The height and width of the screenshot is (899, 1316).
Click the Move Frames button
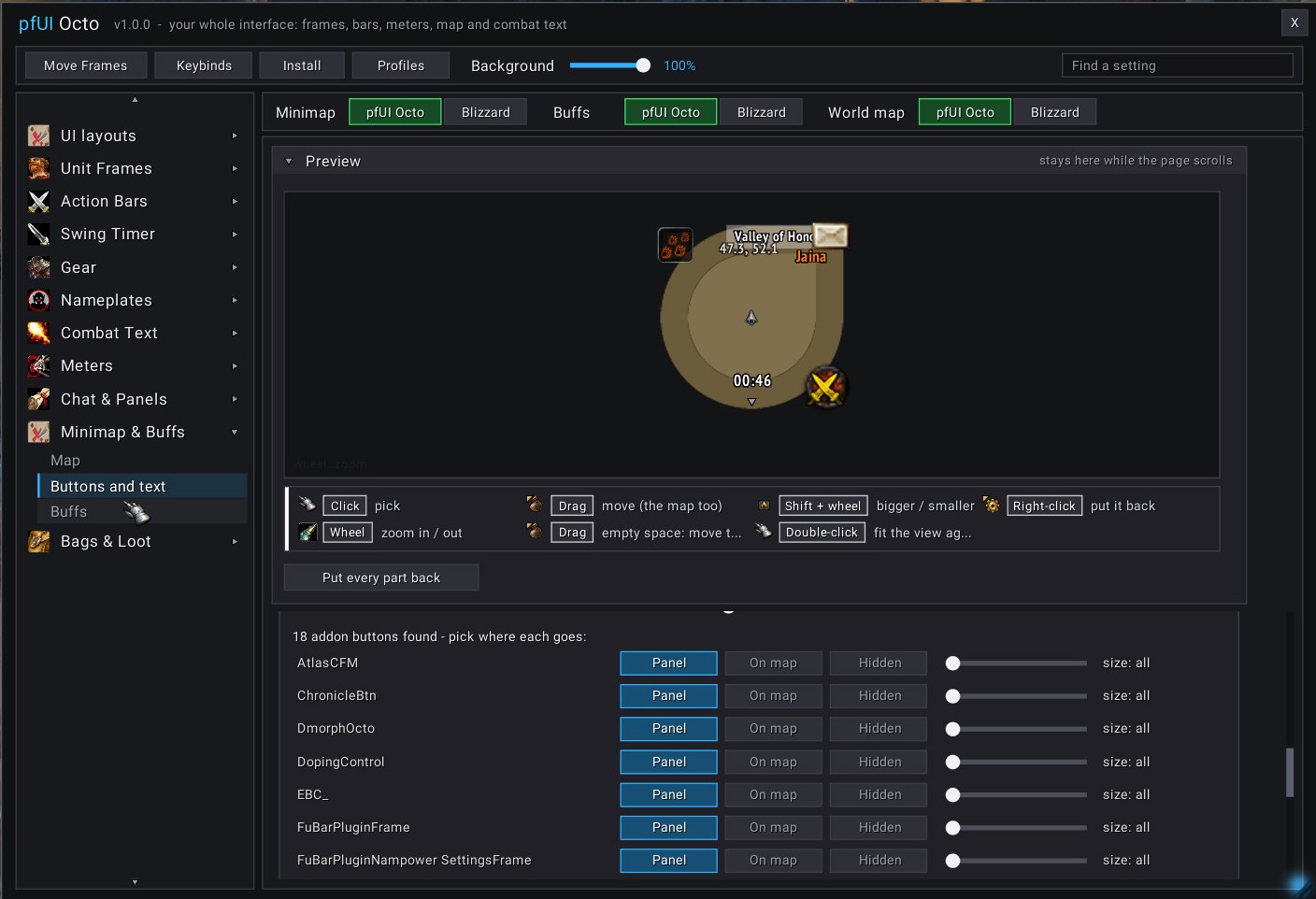point(86,65)
